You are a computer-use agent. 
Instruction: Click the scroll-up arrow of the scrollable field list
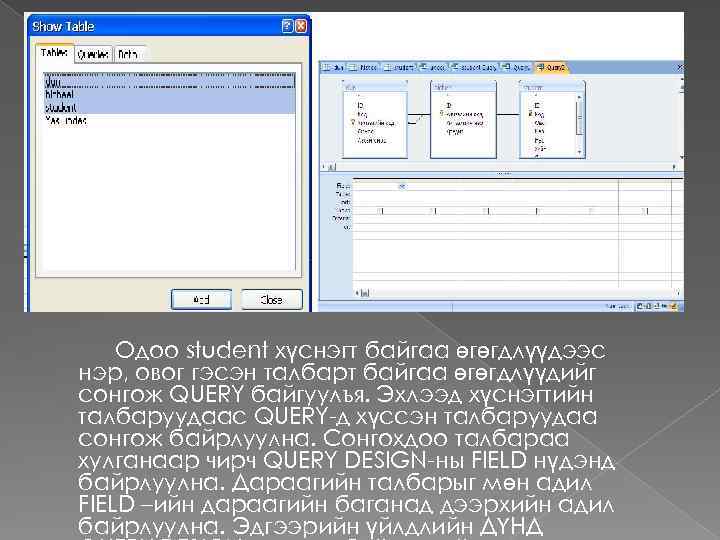click(579, 97)
